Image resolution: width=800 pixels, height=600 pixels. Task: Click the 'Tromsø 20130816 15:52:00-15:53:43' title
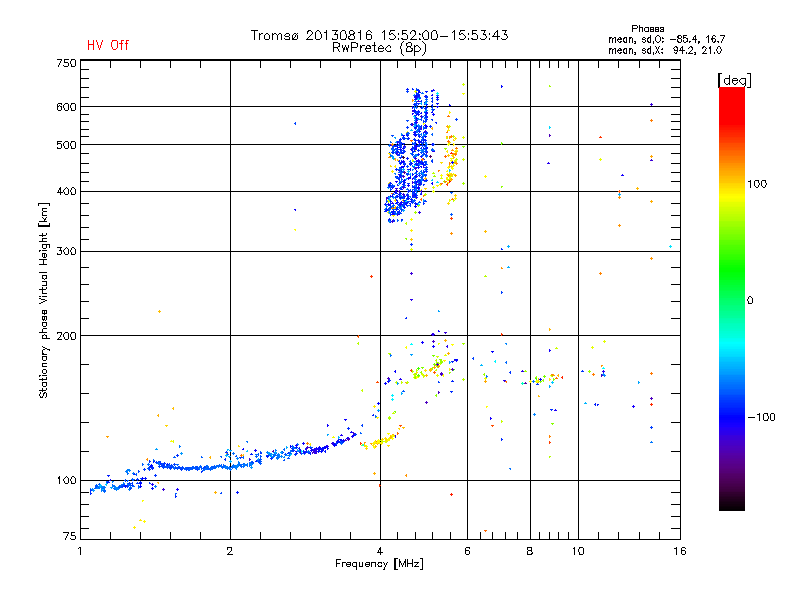point(379,35)
